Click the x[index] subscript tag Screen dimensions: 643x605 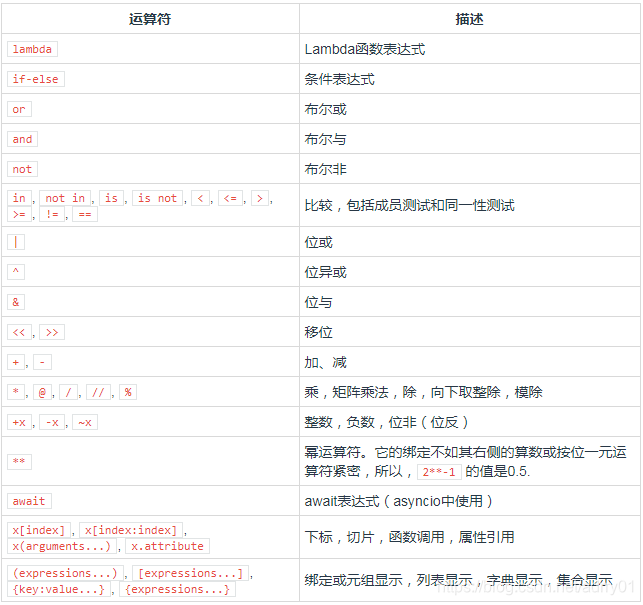(x=39, y=530)
